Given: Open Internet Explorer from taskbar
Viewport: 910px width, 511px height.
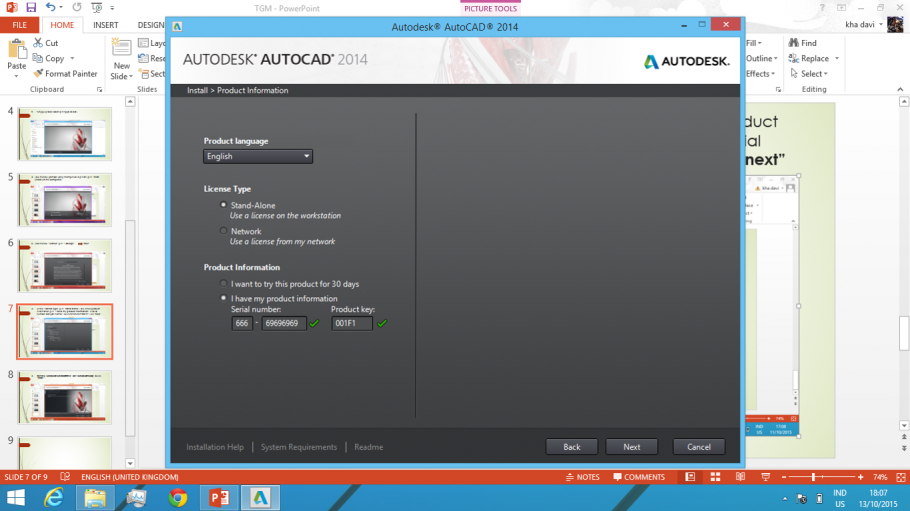Looking at the screenshot, I should (54, 498).
